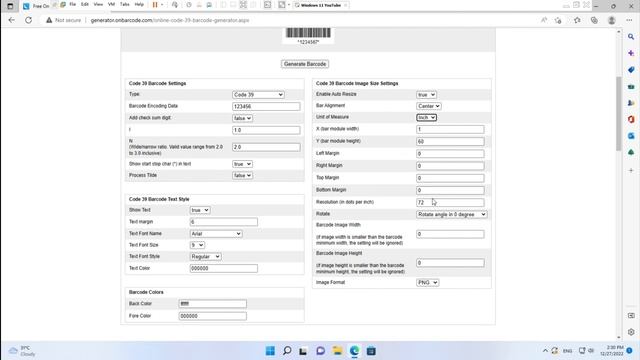
Task: Add a sidebar app with plus icon
Action: click(631, 170)
